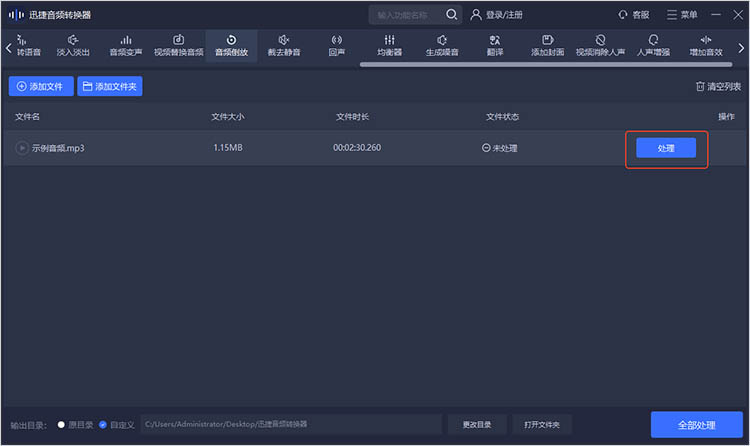
Task: Select the 添加封面 add cover tool
Action: pyautogui.click(x=547, y=46)
